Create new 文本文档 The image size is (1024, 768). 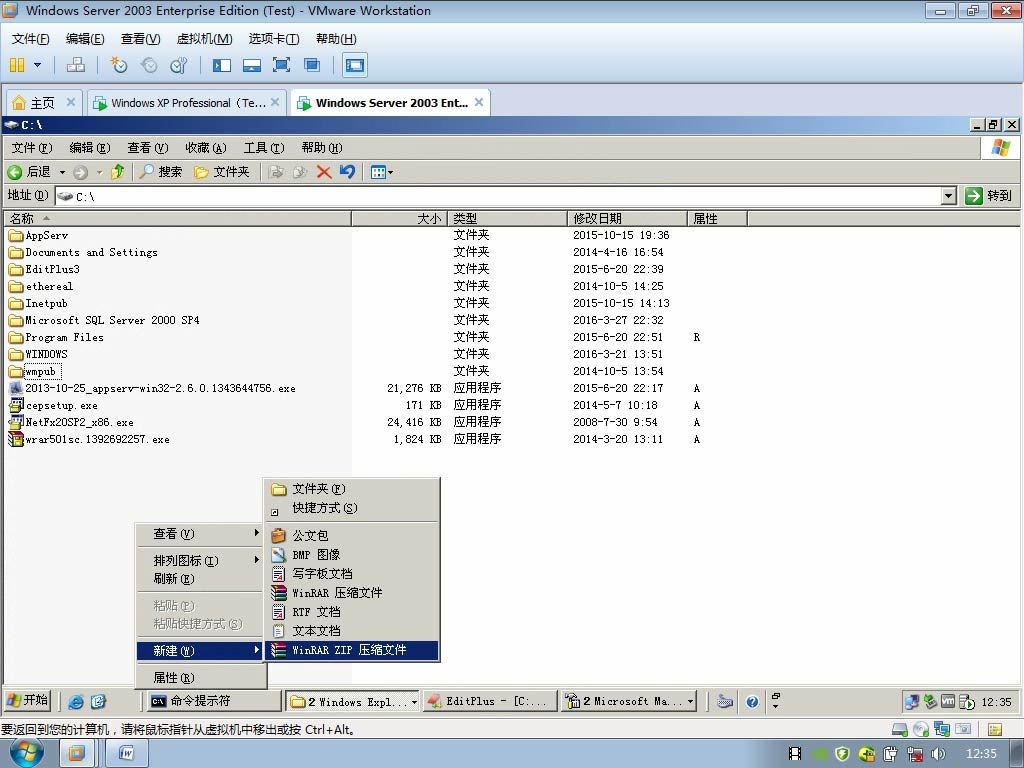(x=351, y=631)
